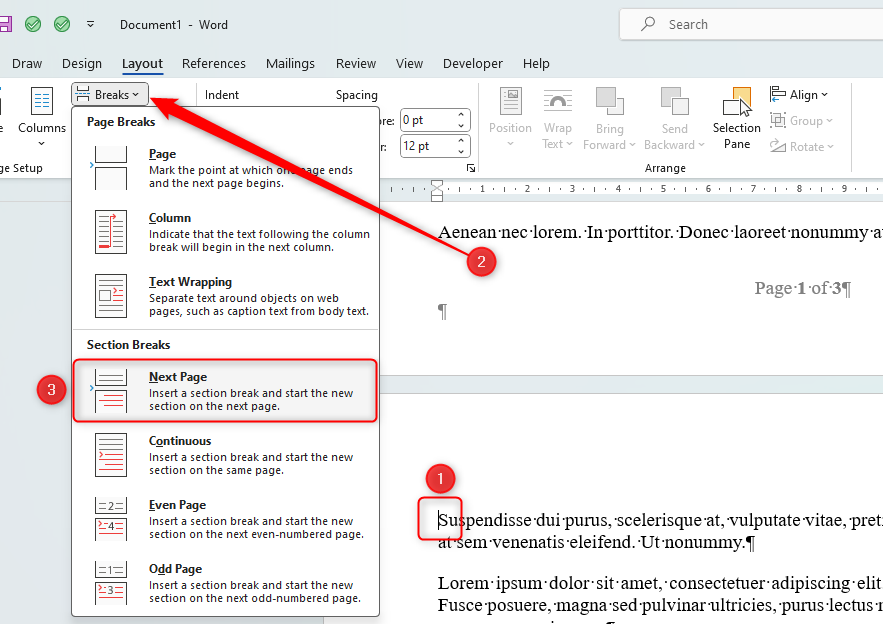The width and height of the screenshot is (883, 624).
Task: Click the Save icon in title bar
Action: [5, 24]
